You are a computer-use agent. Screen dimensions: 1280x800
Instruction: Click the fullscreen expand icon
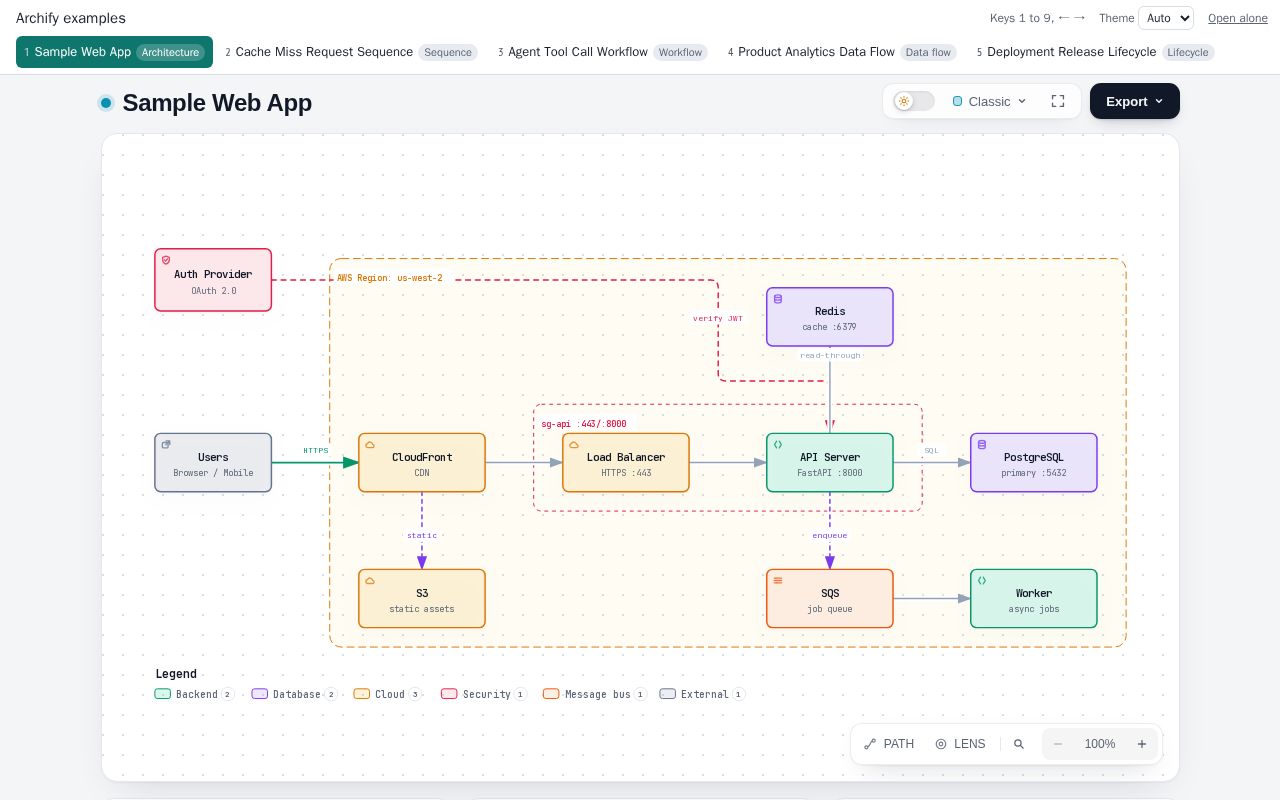point(1058,101)
